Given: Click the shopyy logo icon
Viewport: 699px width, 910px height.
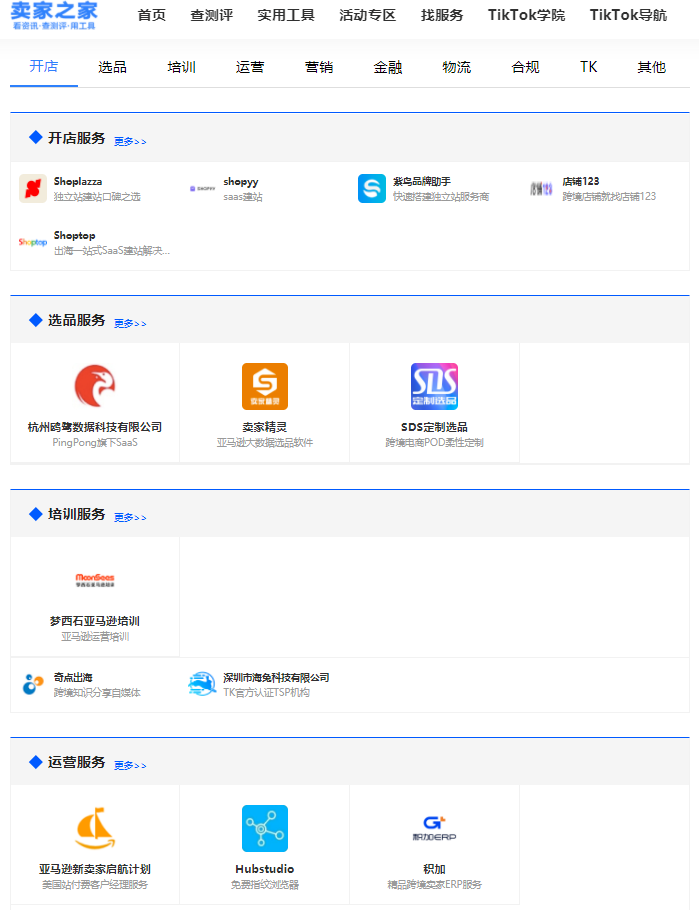Looking at the screenshot, I should pyautogui.click(x=203, y=189).
